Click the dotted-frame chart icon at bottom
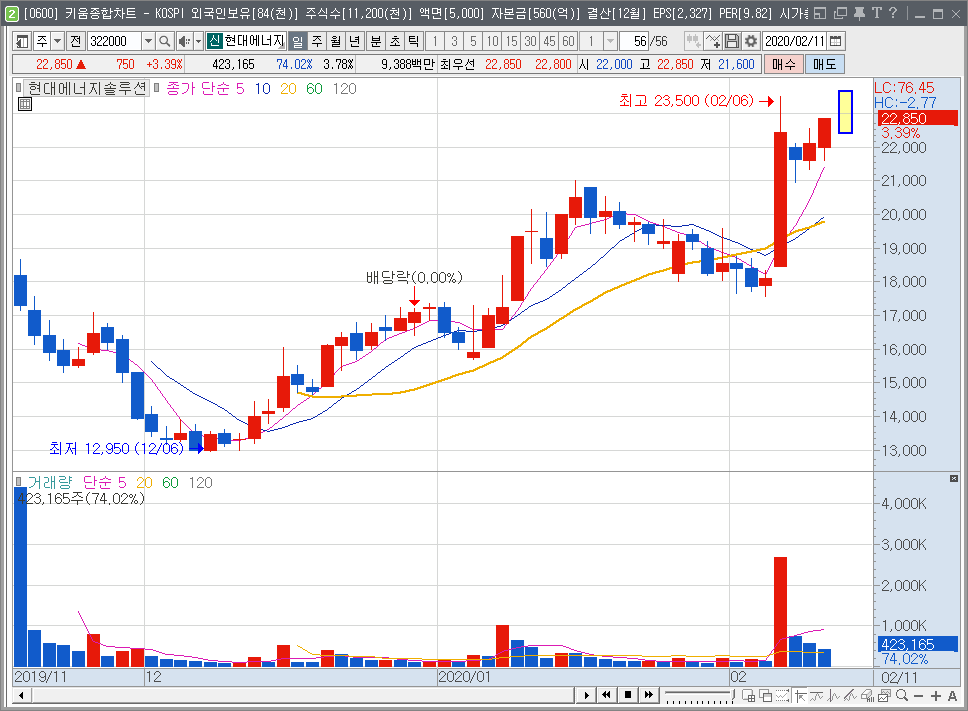The width and height of the screenshot is (968, 711). 783,696
